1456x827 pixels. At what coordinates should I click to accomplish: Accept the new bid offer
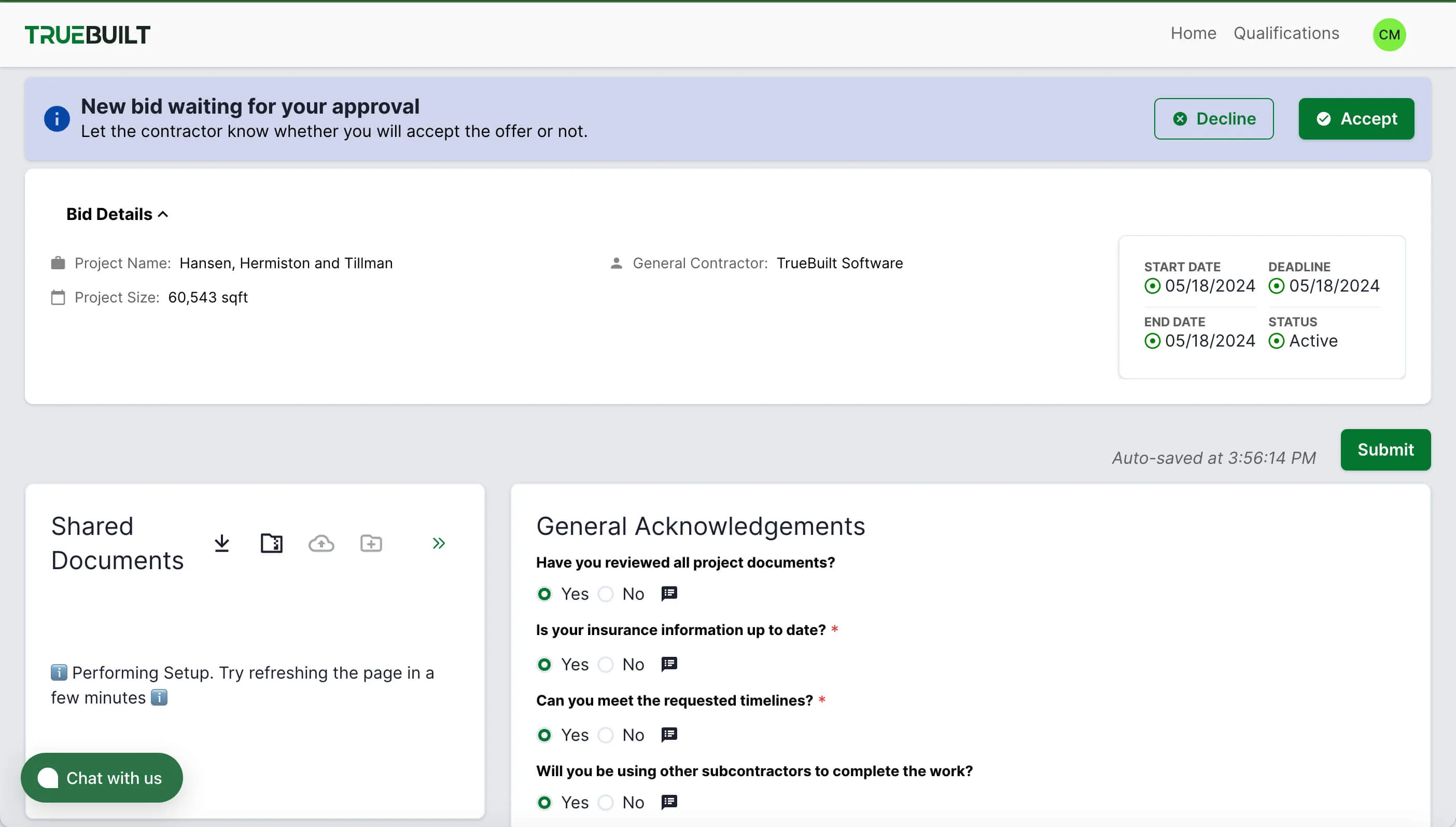[x=1356, y=119]
